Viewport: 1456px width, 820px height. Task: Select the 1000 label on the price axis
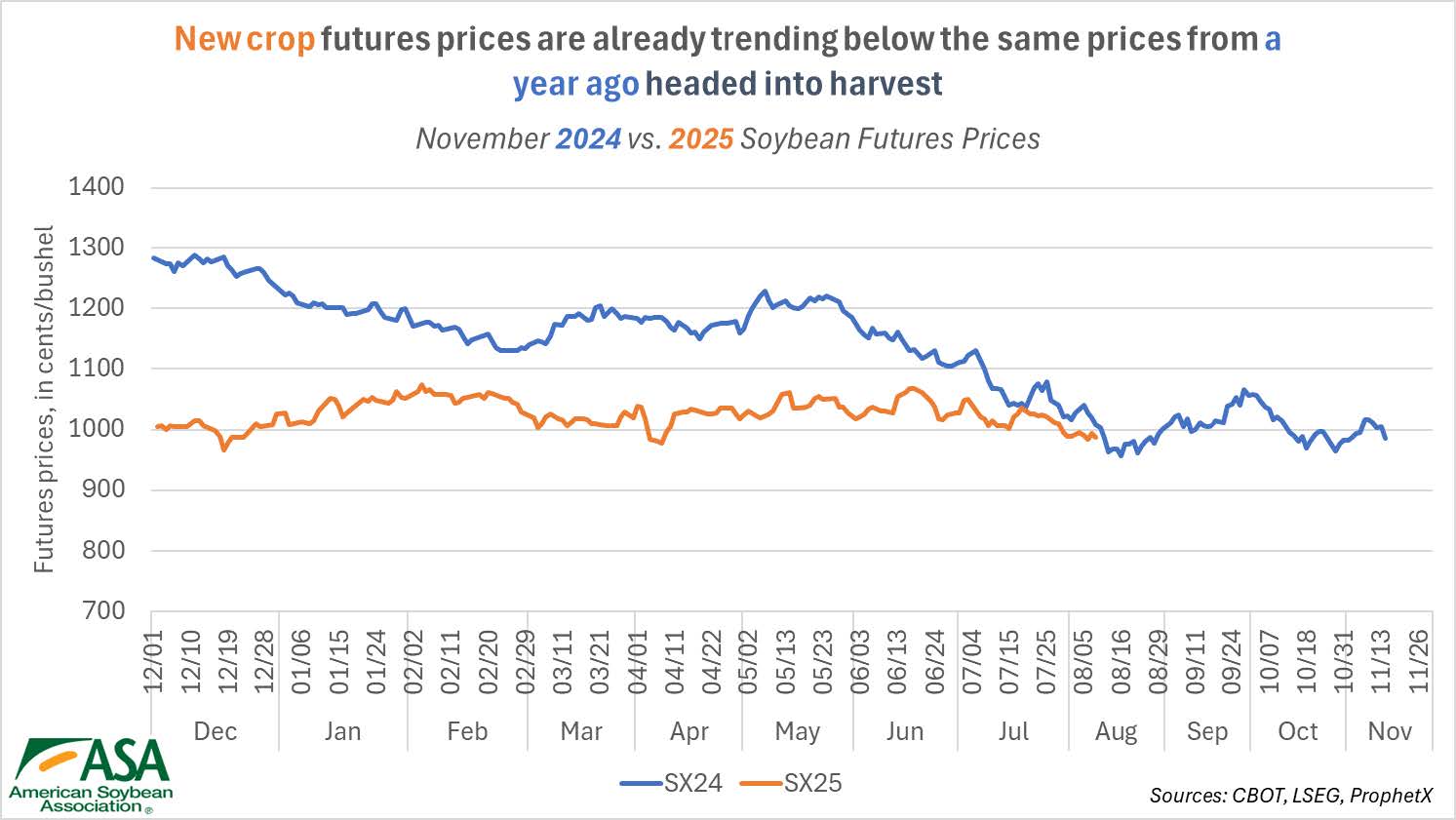point(96,428)
